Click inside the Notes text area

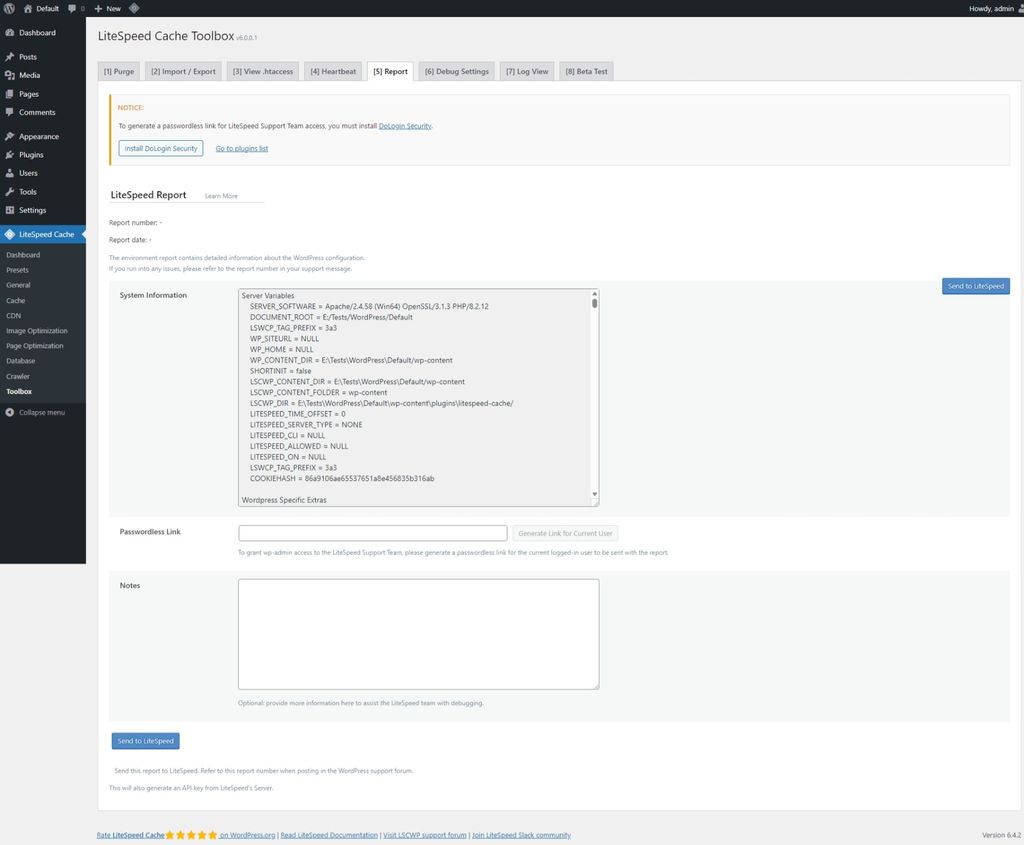click(419, 634)
